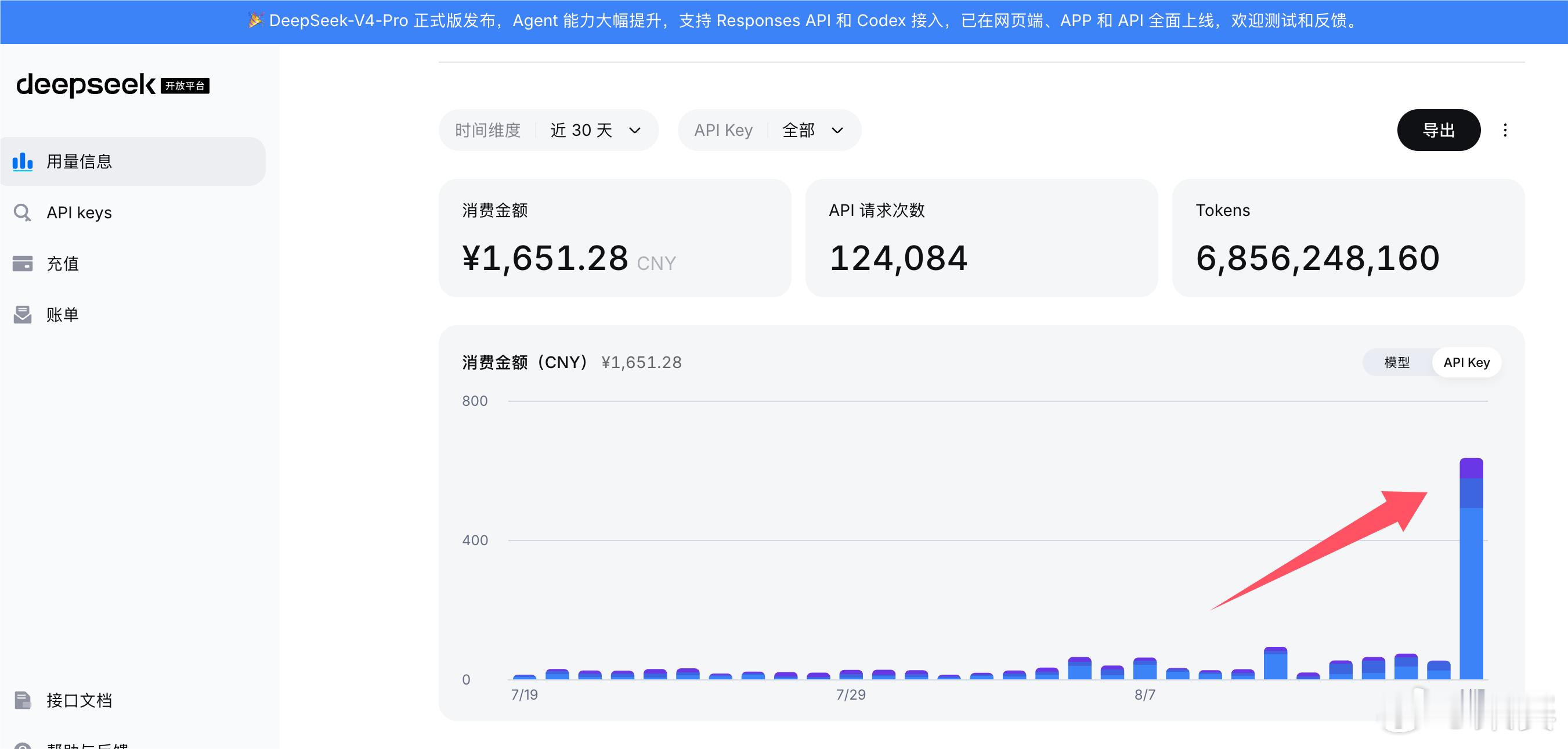Image resolution: width=1568 pixels, height=749 pixels.
Task: Click the party emoji in announcement banner
Action: 256,21
